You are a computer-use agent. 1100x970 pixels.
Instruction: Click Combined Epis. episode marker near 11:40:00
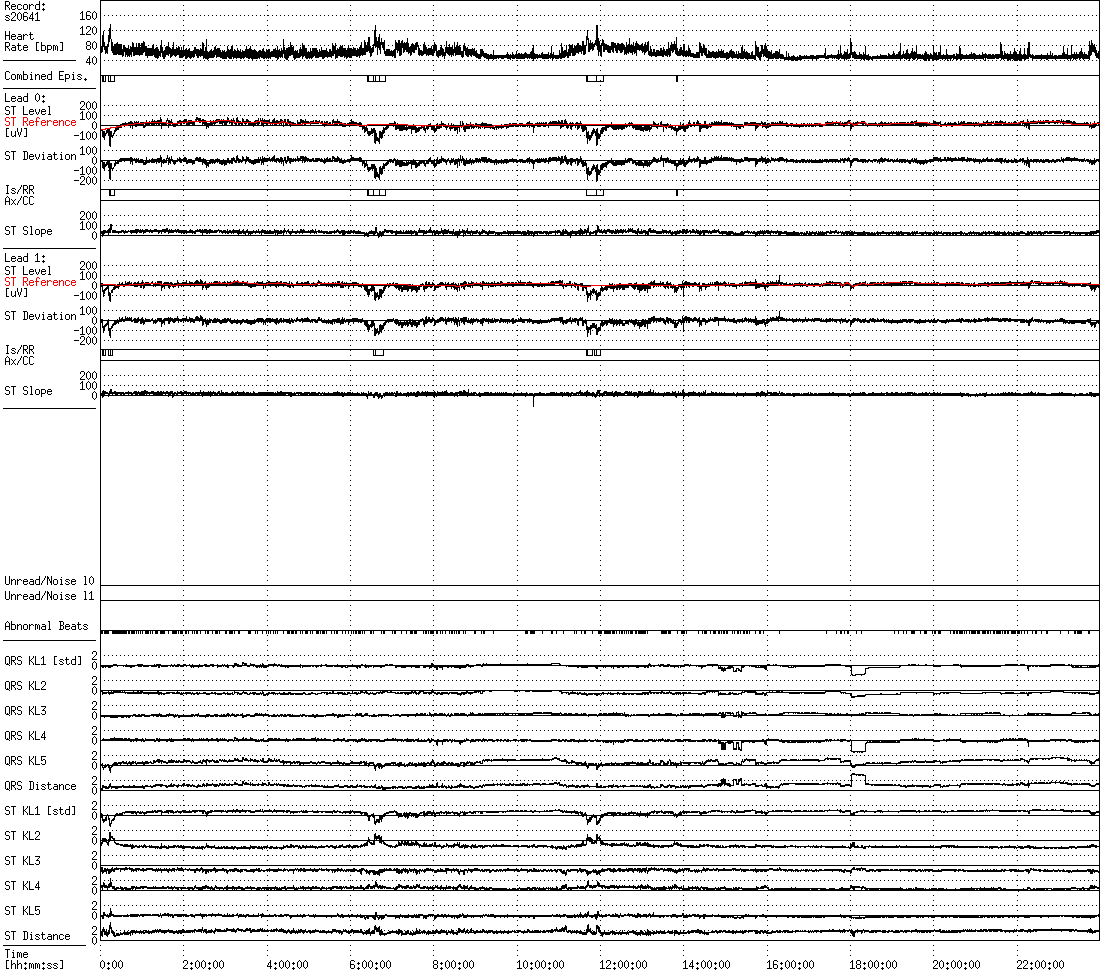coord(594,78)
